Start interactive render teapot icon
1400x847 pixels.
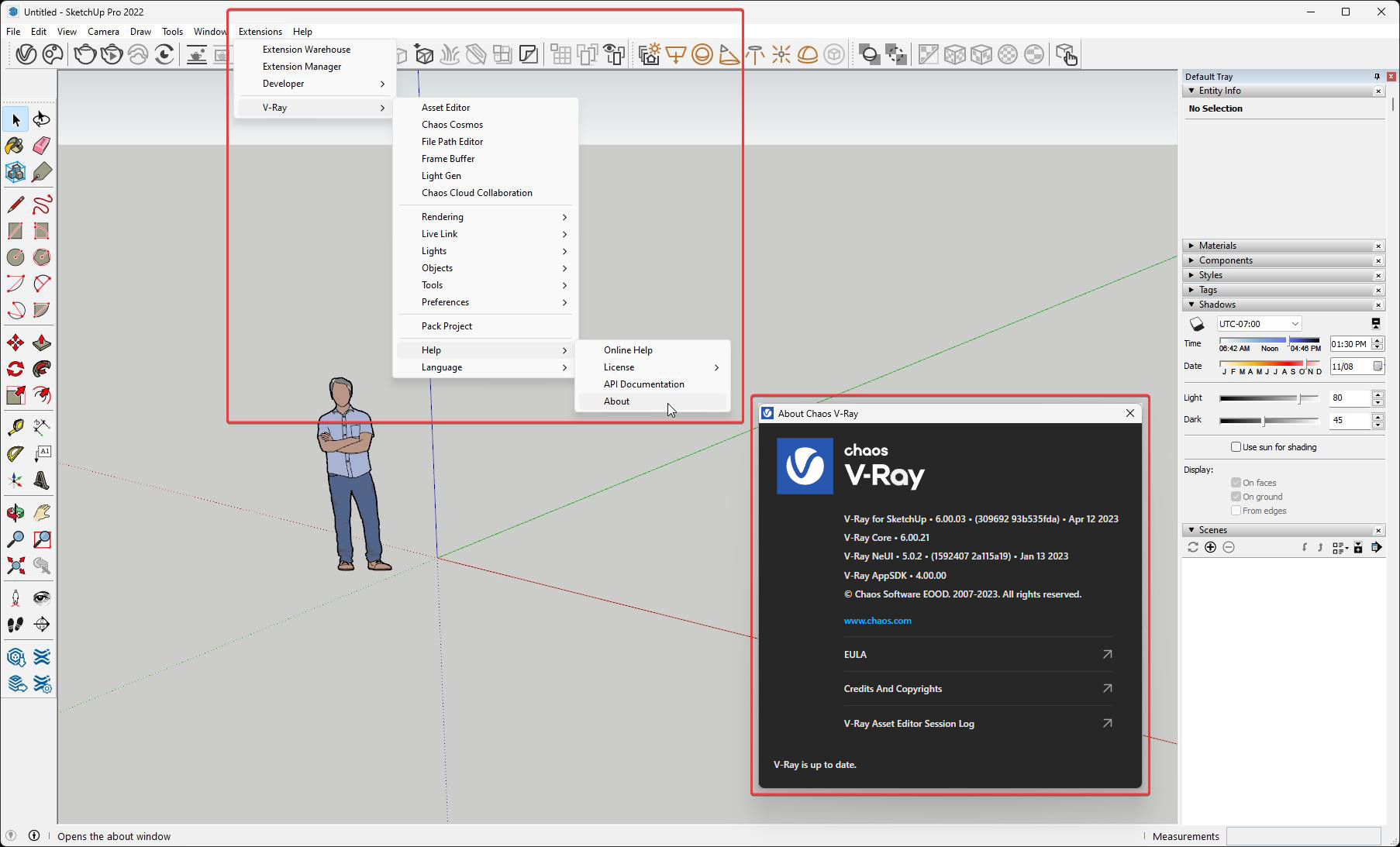coord(112,54)
